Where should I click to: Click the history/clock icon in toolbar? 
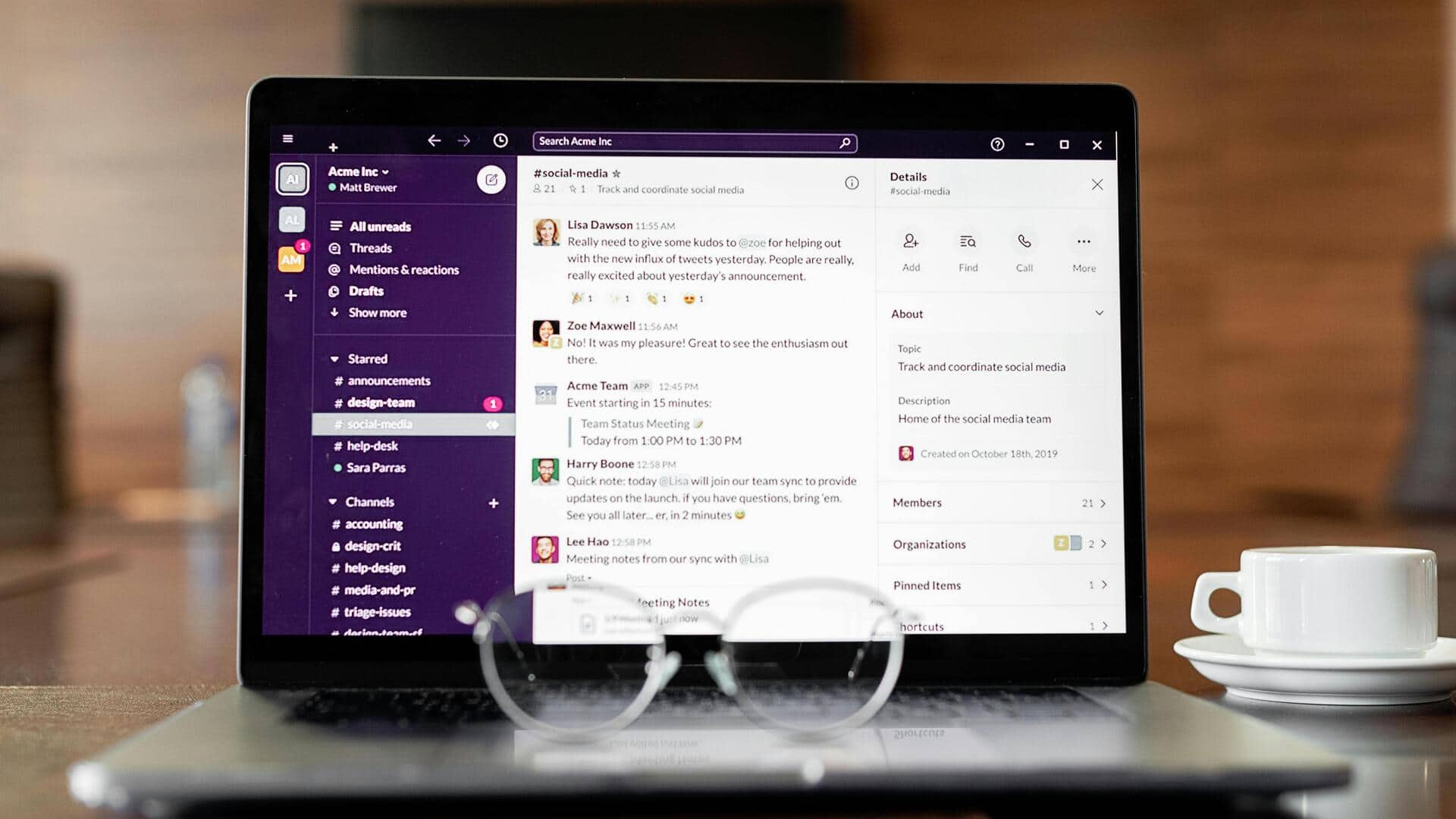(501, 140)
